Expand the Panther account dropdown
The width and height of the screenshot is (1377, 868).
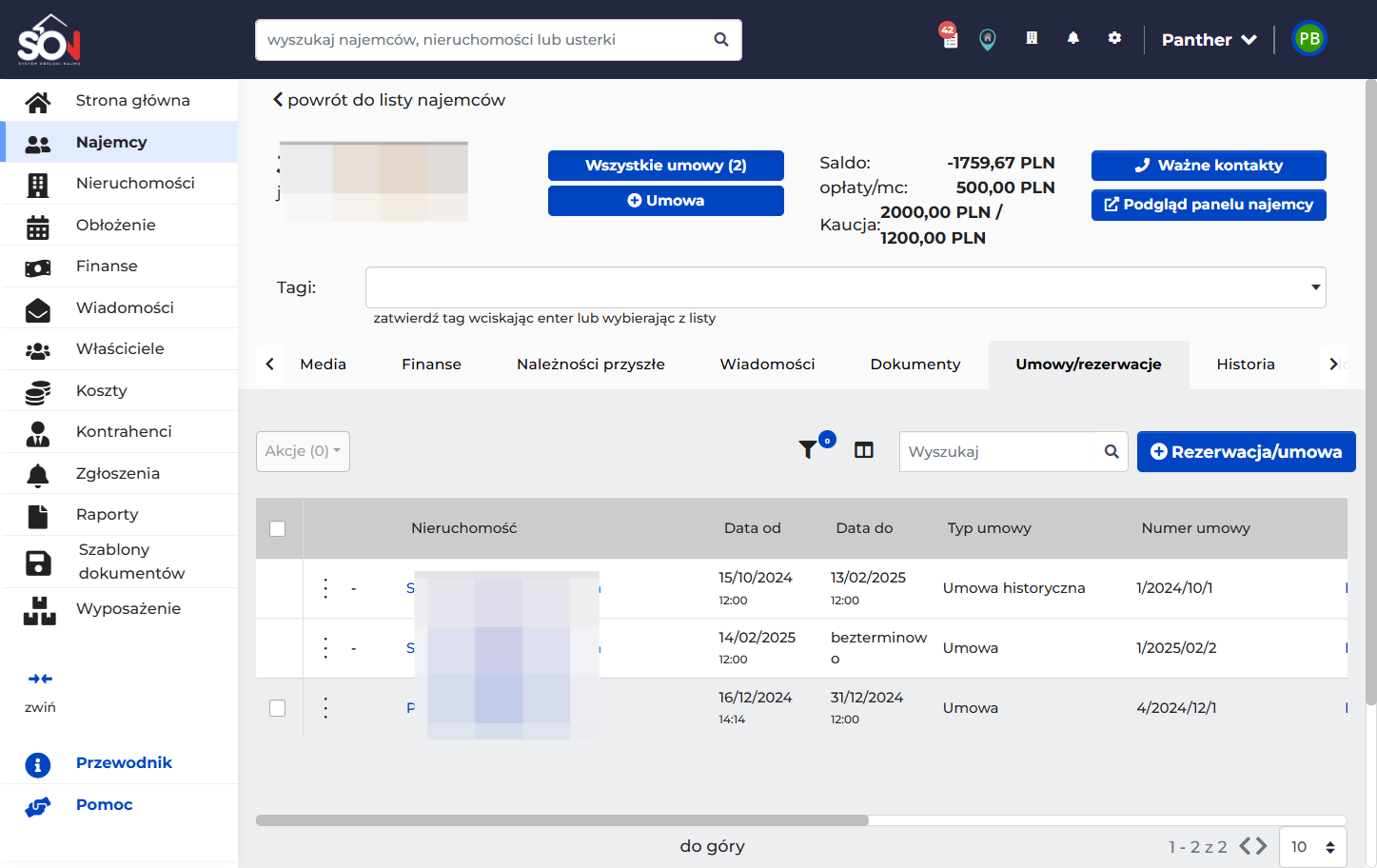1210,40
